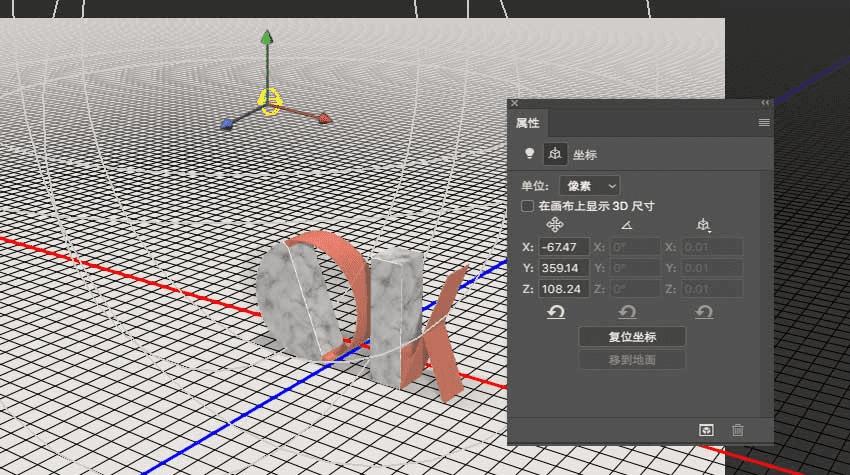Click the 移到地面 button
This screenshot has height=475, width=850.
click(x=632, y=360)
